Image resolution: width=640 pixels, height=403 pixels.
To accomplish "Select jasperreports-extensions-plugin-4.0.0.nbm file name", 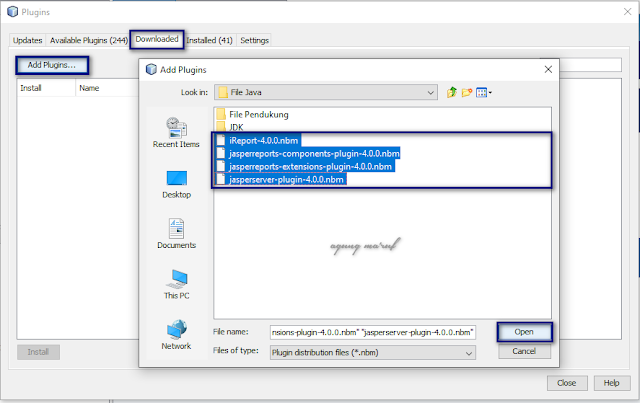I will pyautogui.click(x=310, y=167).
